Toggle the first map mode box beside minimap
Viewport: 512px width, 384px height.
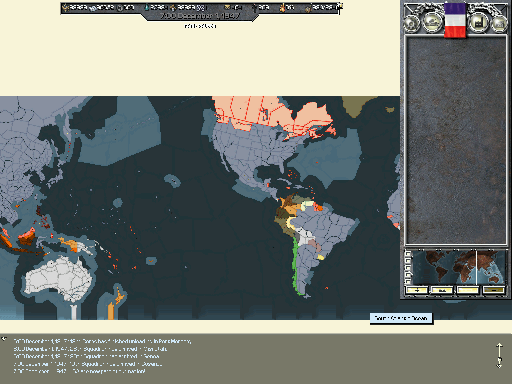click(x=408, y=254)
